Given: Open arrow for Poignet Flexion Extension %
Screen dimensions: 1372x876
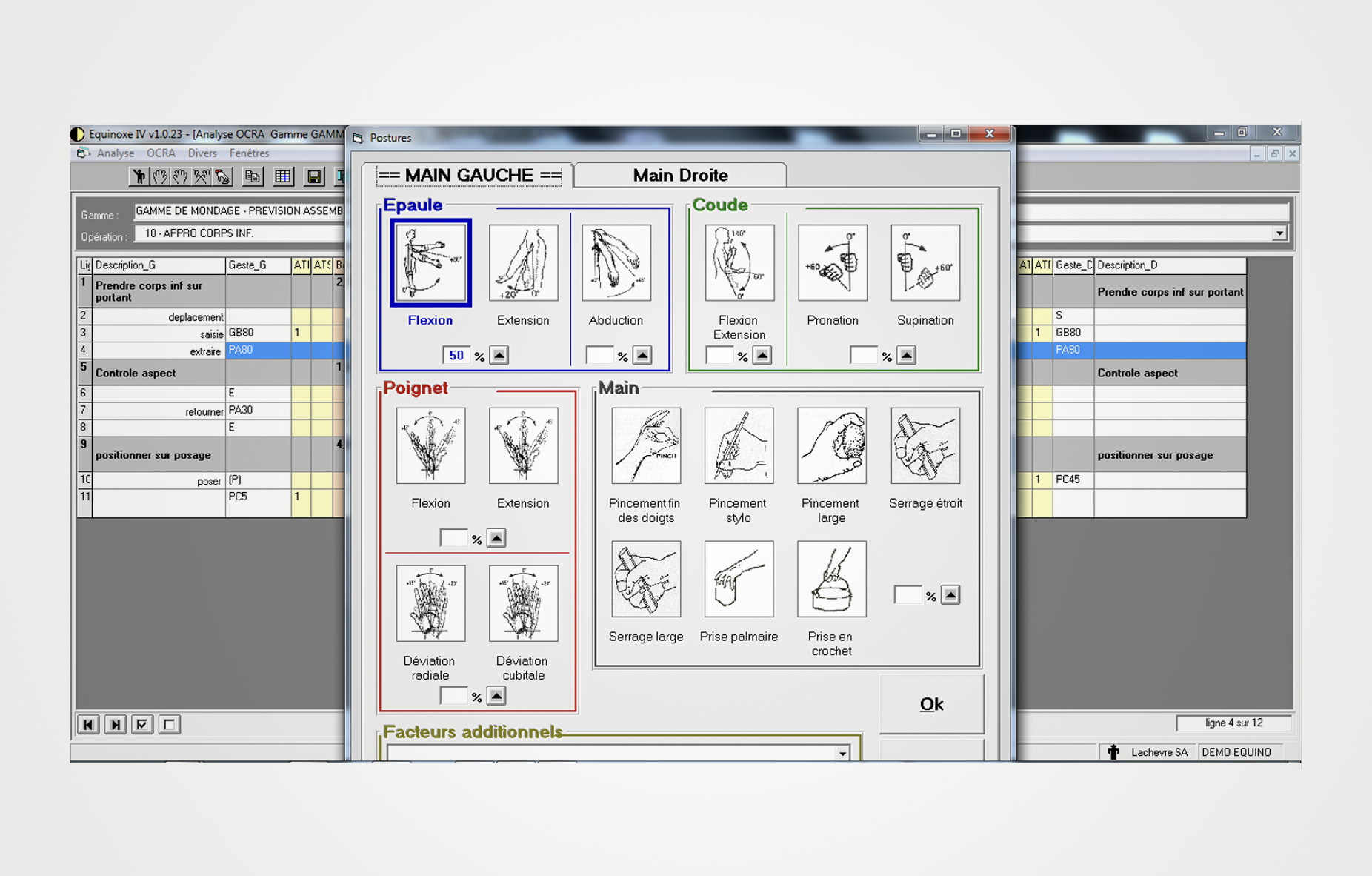Looking at the screenshot, I should [497, 538].
